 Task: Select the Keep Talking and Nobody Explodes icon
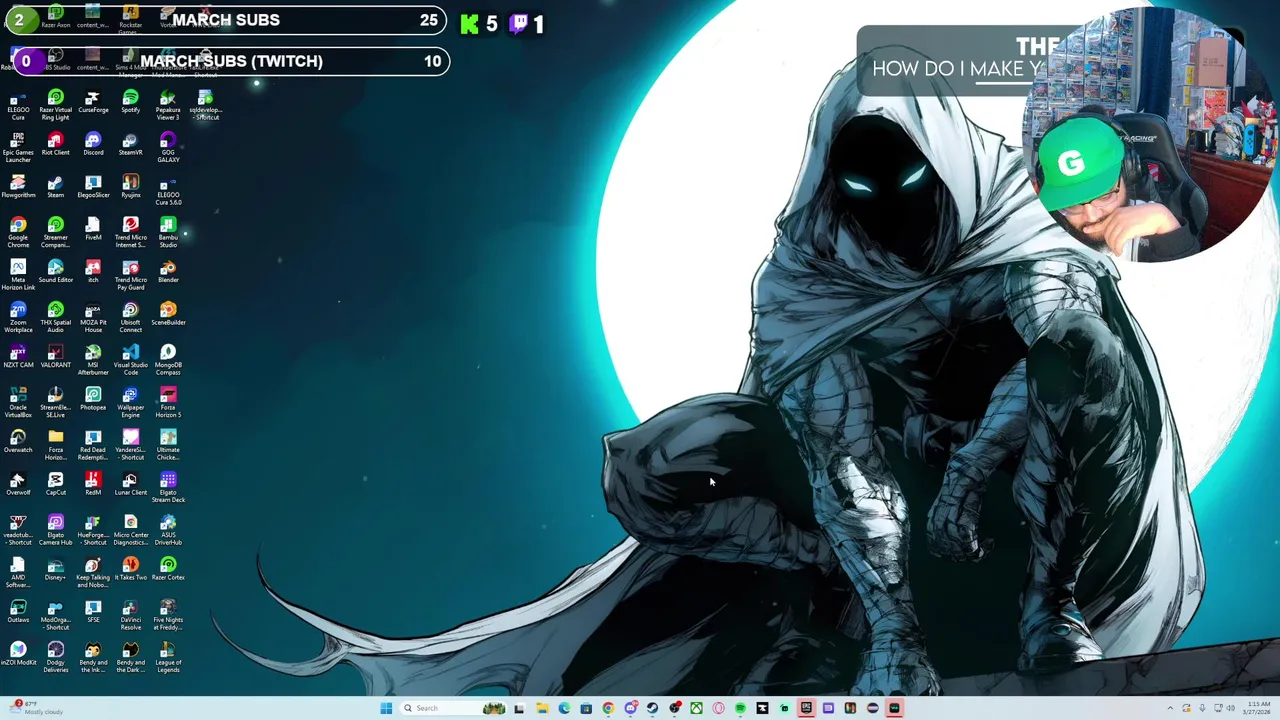[93, 572]
